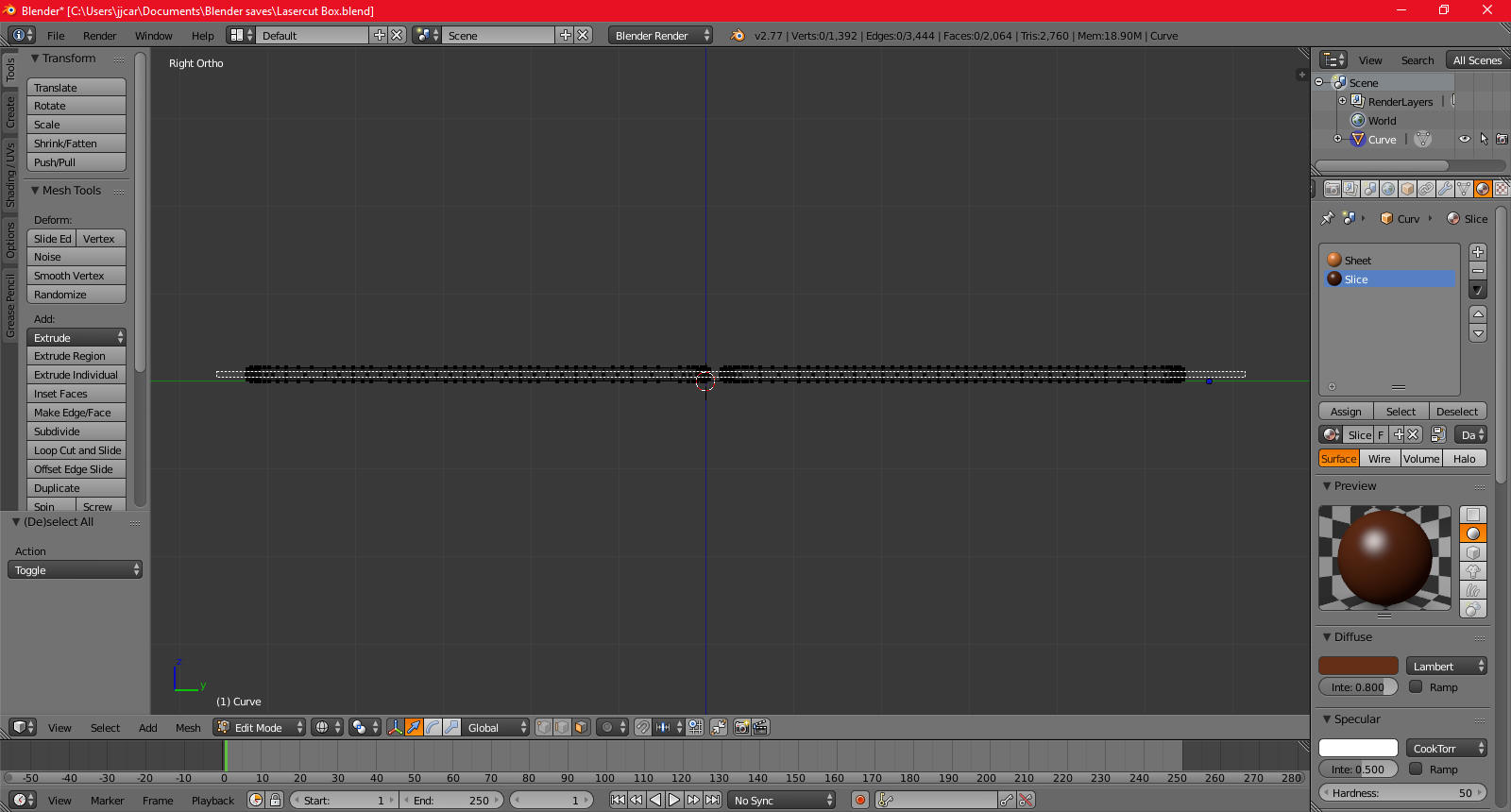1511x812 pixels.
Task: Switch to edge select mode
Action: tap(563, 727)
